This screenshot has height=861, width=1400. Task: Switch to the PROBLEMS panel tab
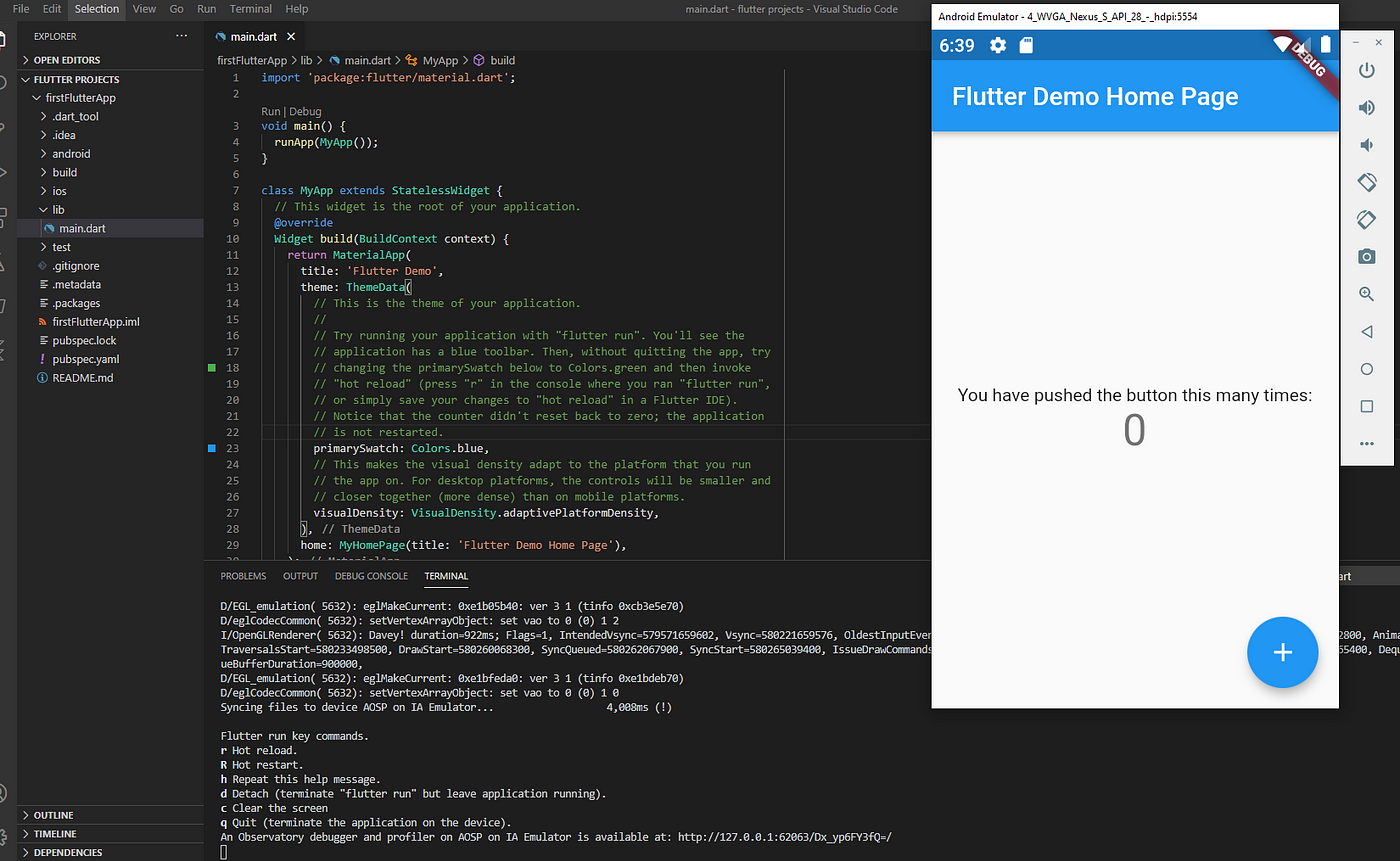tap(243, 576)
